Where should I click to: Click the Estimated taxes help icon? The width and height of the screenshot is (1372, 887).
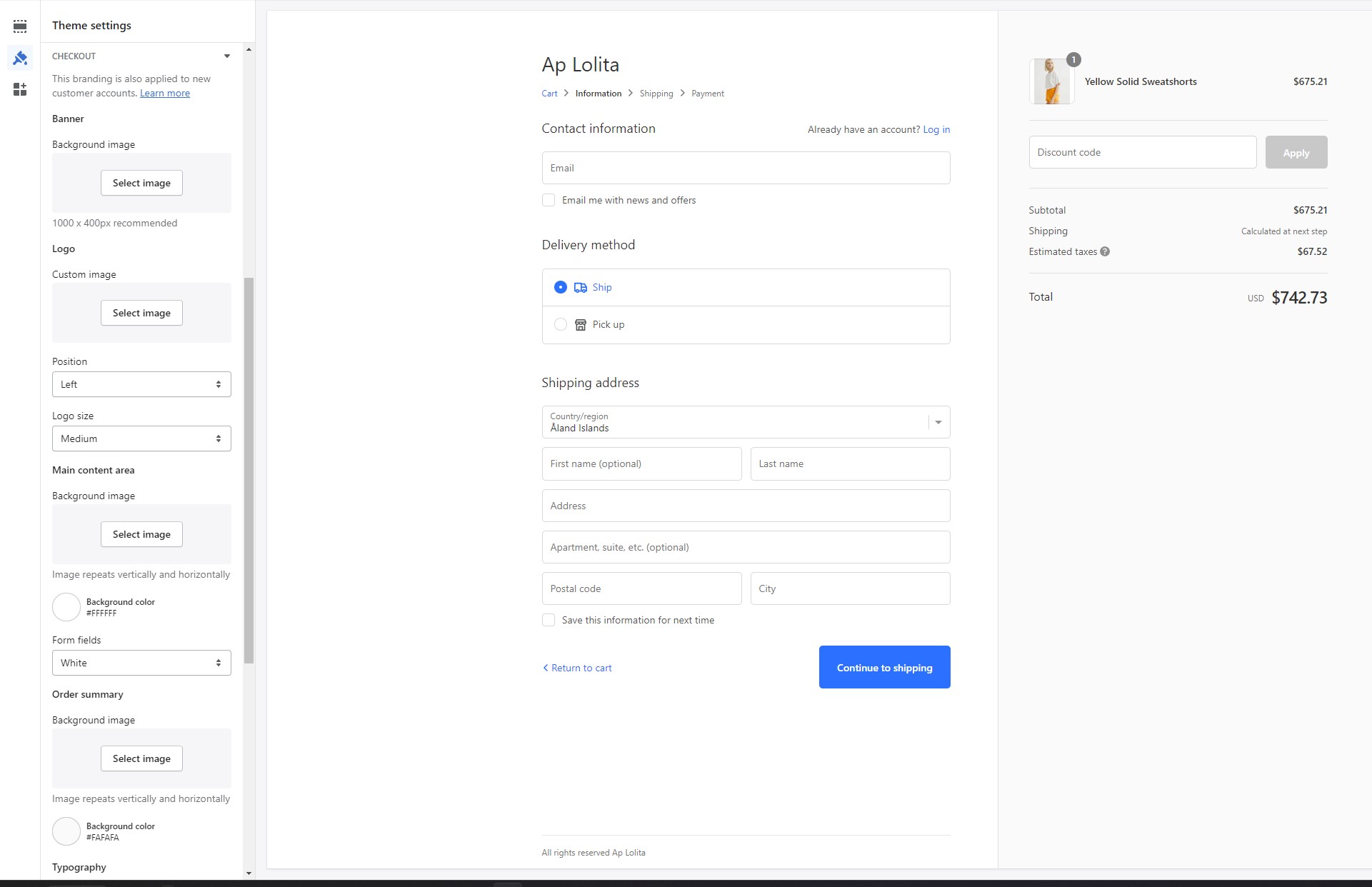(x=1105, y=251)
